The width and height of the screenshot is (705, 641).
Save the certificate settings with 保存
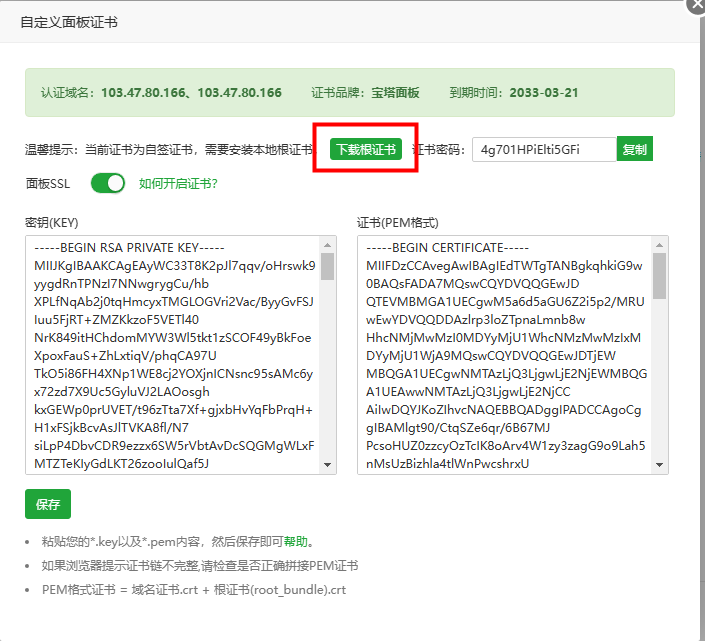[x=48, y=504]
